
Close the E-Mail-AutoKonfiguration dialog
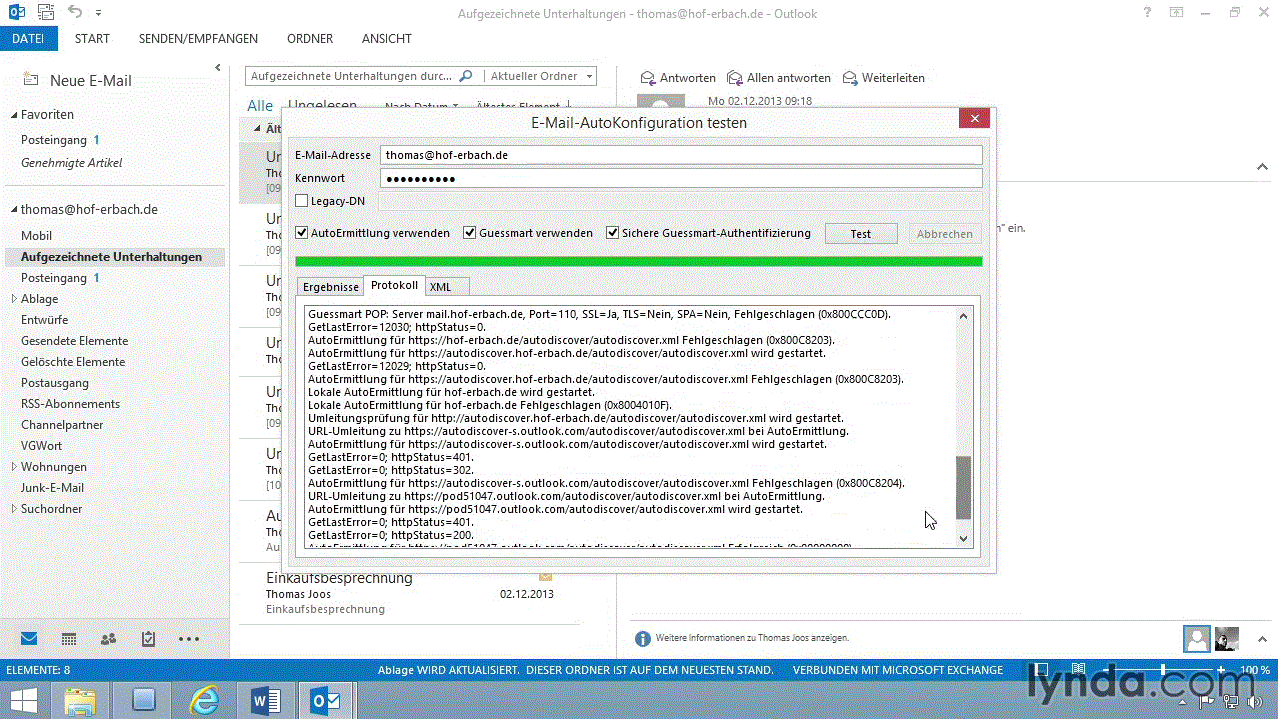click(x=974, y=118)
